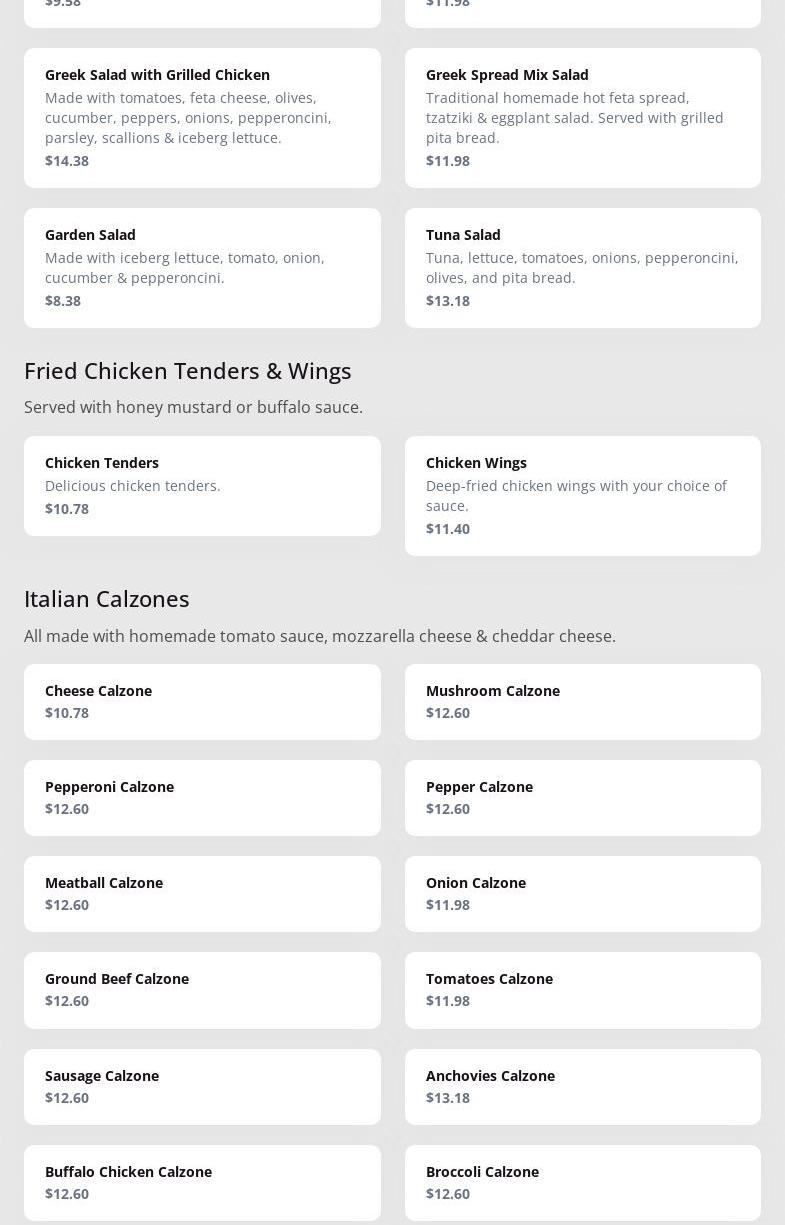Pick the Pepperoni Calzone

click(x=202, y=798)
